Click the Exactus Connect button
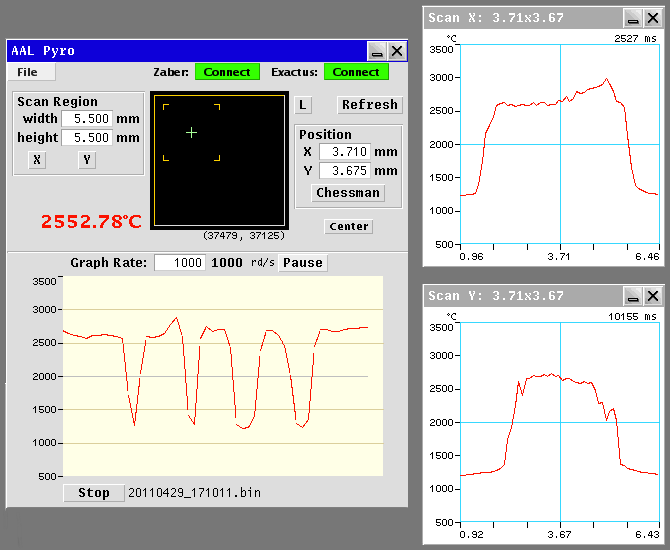The height and width of the screenshot is (550, 670). pyautogui.click(x=356, y=72)
